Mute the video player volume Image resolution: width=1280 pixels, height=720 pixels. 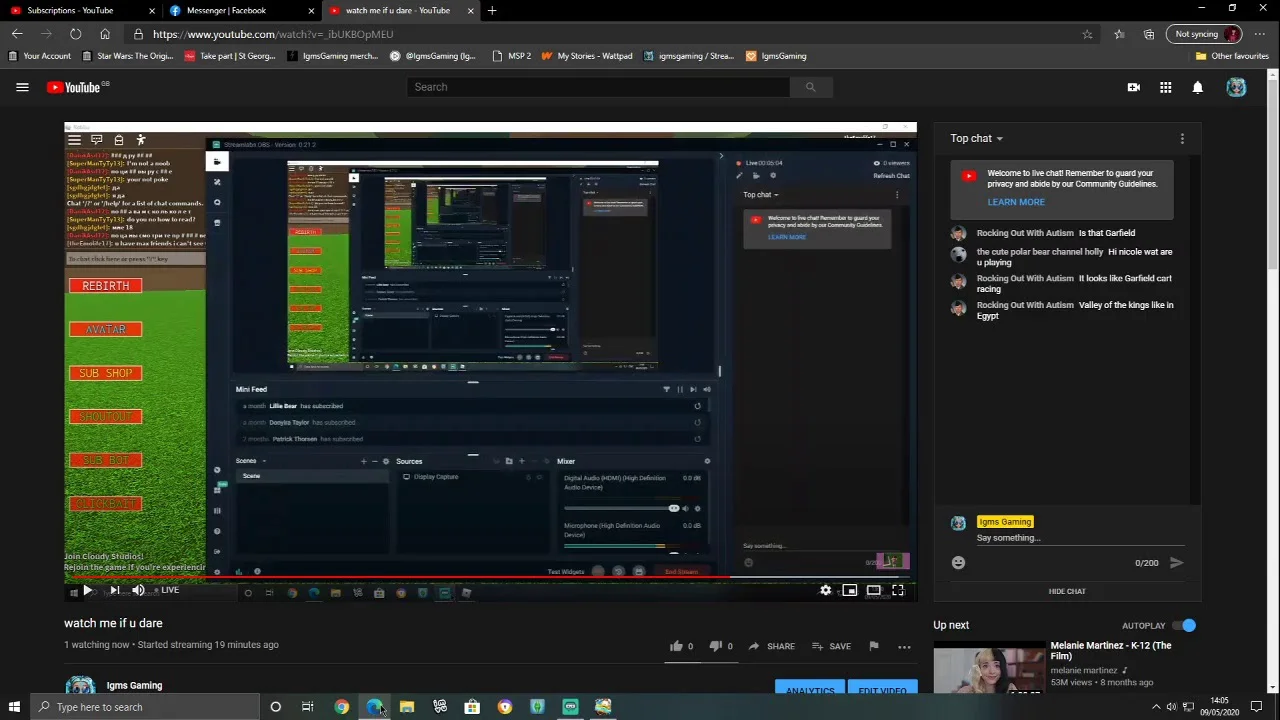point(138,591)
